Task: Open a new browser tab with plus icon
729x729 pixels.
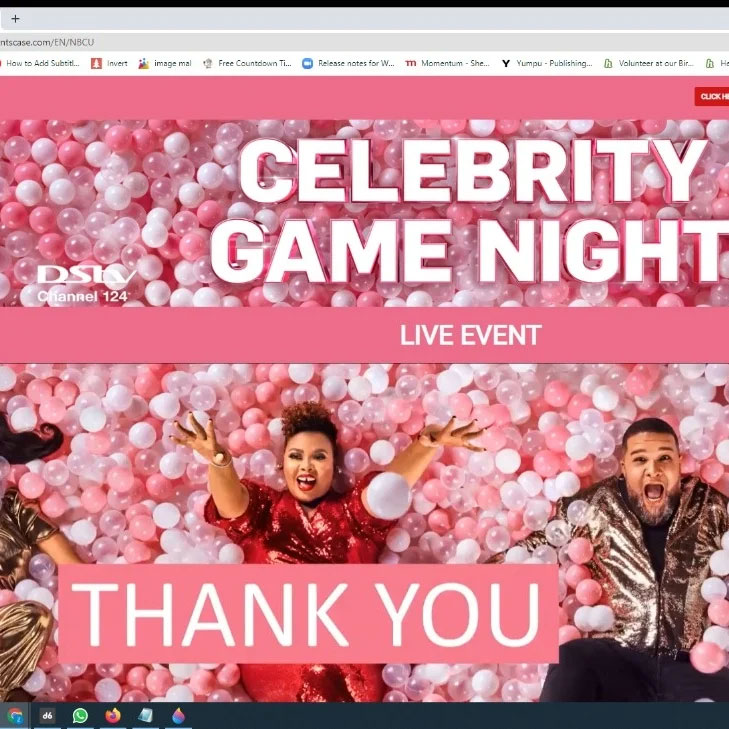Action: [15, 19]
